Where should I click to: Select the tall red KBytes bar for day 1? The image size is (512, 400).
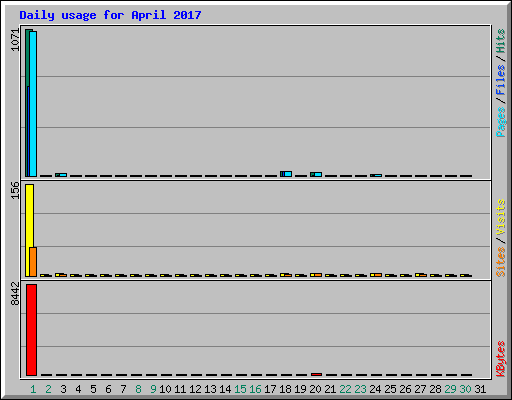coord(31,330)
